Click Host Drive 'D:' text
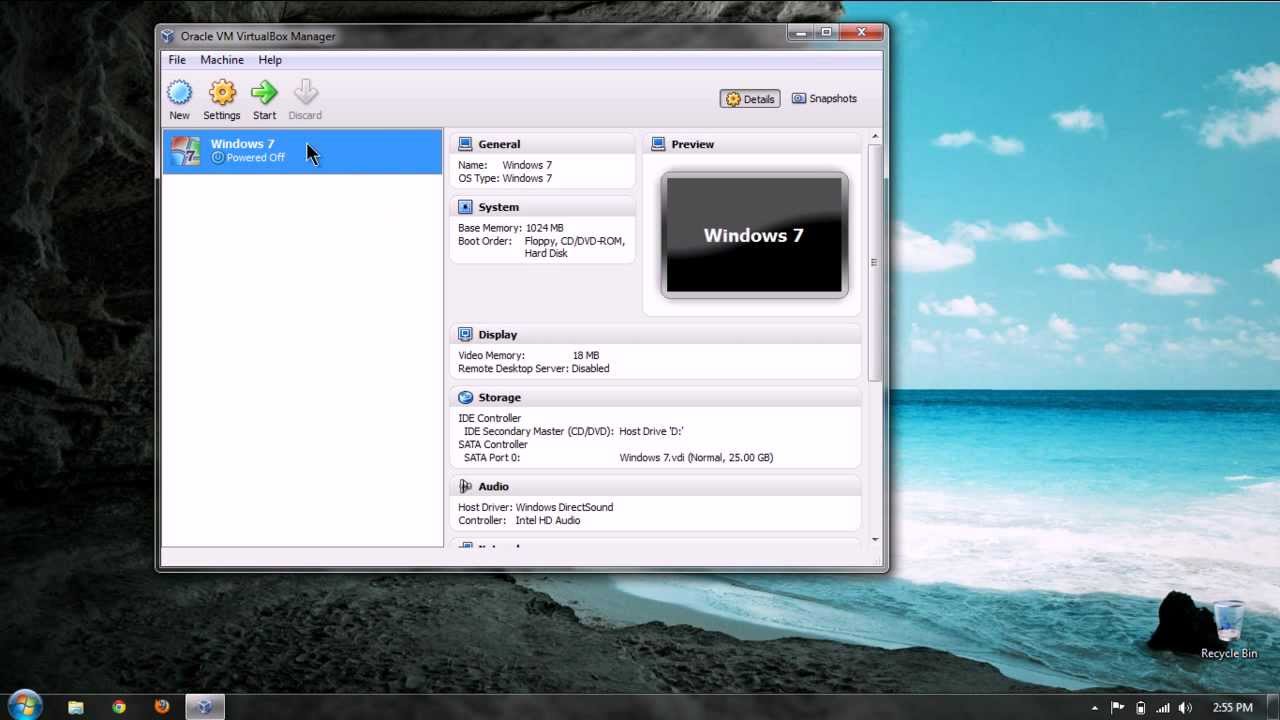Viewport: 1280px width, 720px height. [x=651, y=431]
